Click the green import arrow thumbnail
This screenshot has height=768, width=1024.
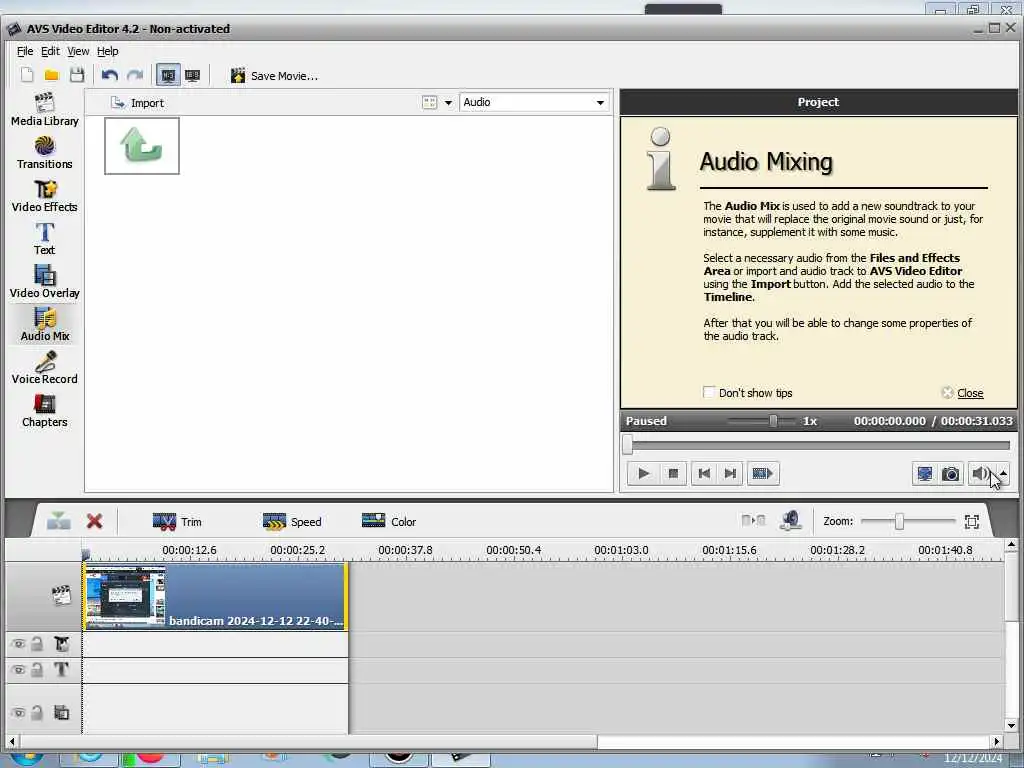(142, 146)
